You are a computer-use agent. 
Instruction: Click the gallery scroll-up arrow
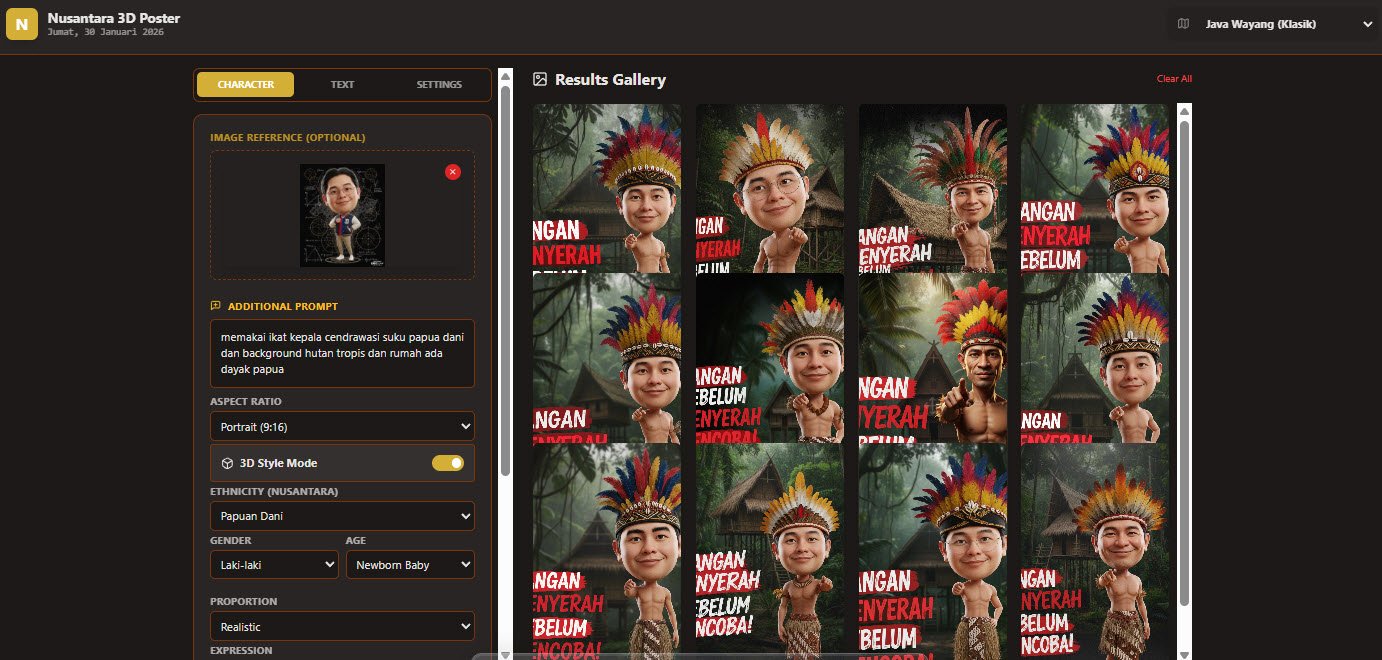[1185, 110]
